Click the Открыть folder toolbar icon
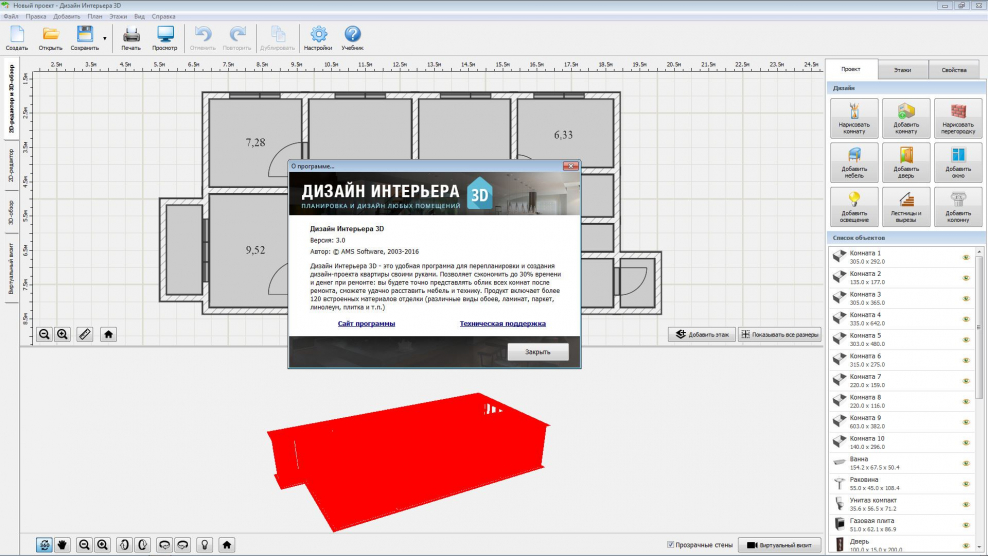This screenshot has width=988, height=556. [x=50, y=38]
